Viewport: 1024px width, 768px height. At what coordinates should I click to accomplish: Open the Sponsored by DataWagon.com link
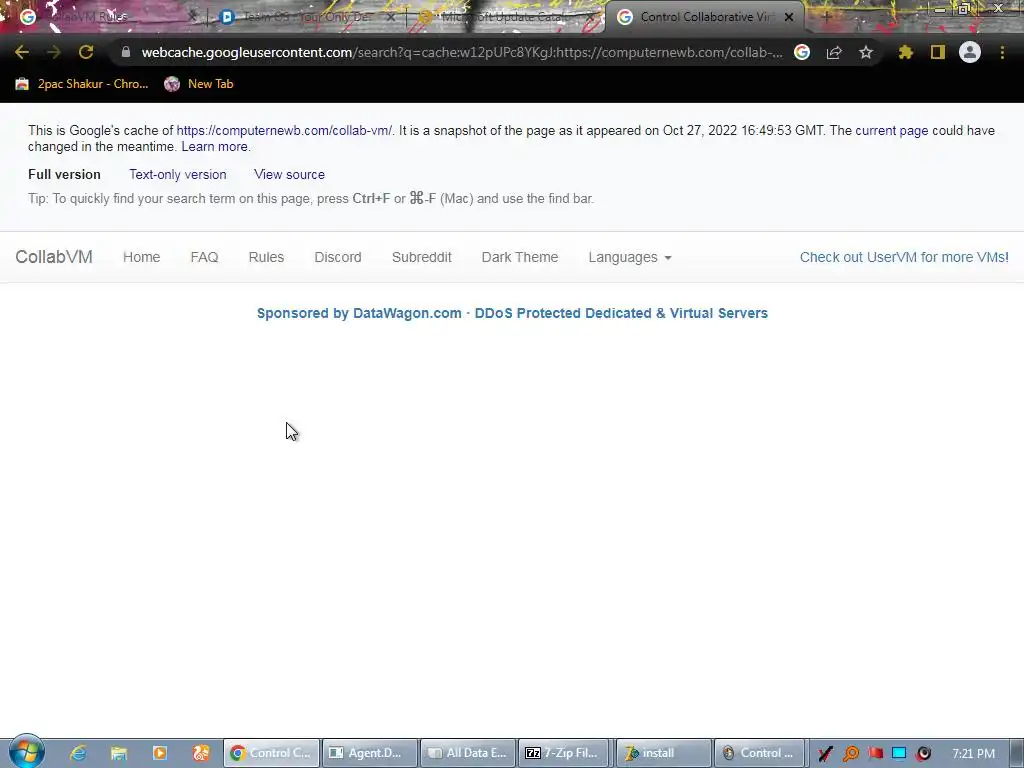coord(512,313)
